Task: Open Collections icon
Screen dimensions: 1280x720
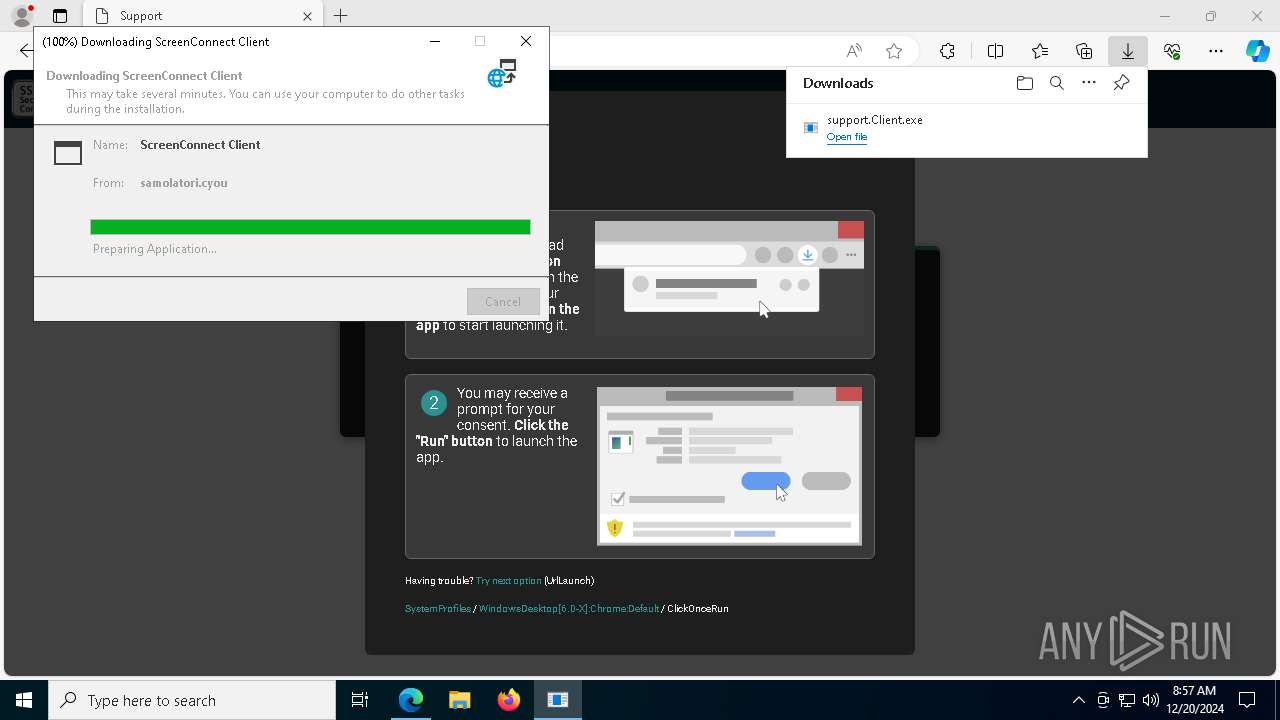Action: tap(1084, 51)
